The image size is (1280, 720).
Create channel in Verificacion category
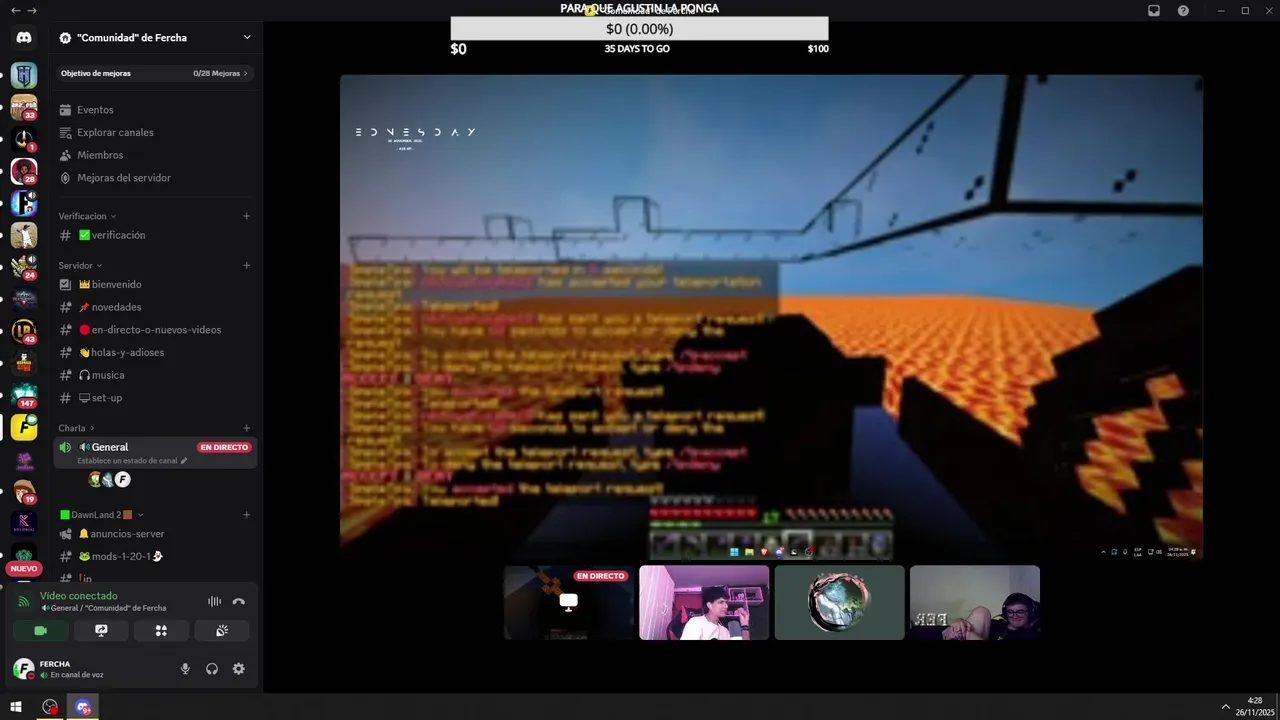247,216
